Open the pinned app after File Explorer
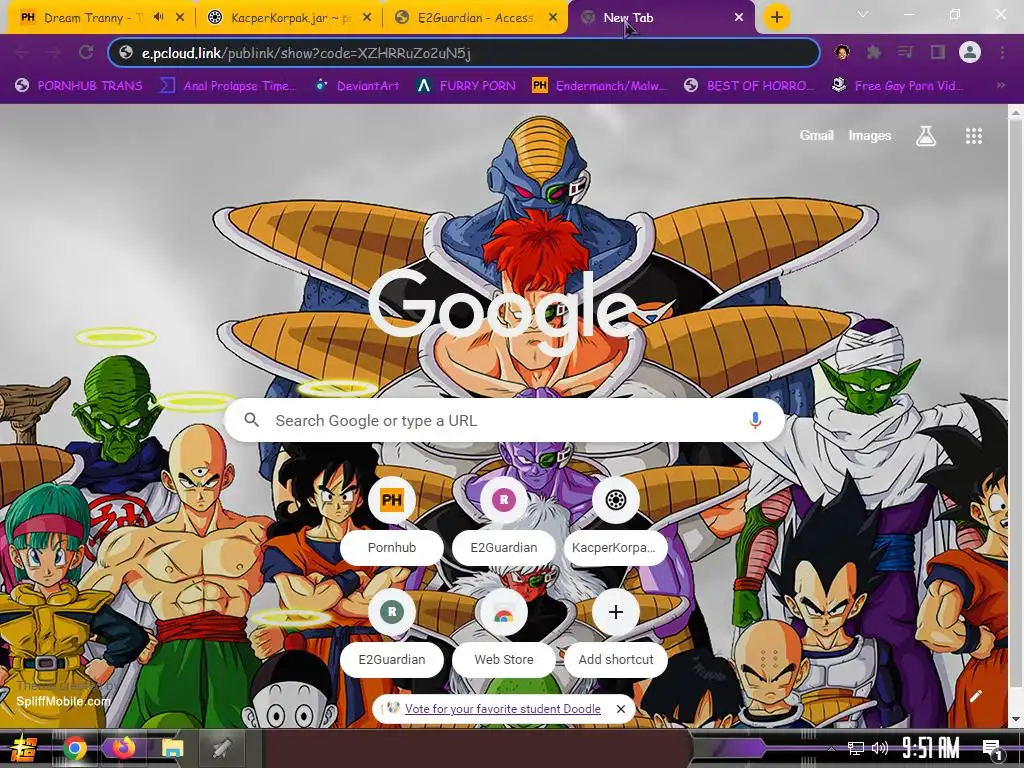 click(x=222, y=748)
